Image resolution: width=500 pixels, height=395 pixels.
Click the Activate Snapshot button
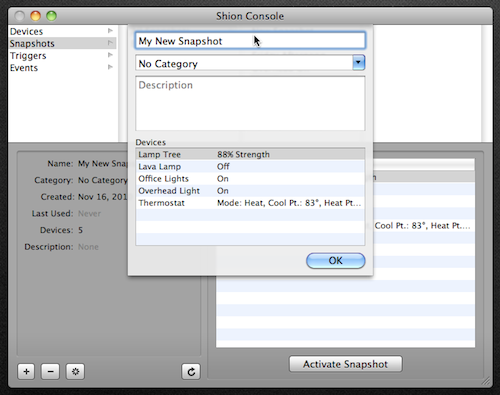click(x=346, y=364)
